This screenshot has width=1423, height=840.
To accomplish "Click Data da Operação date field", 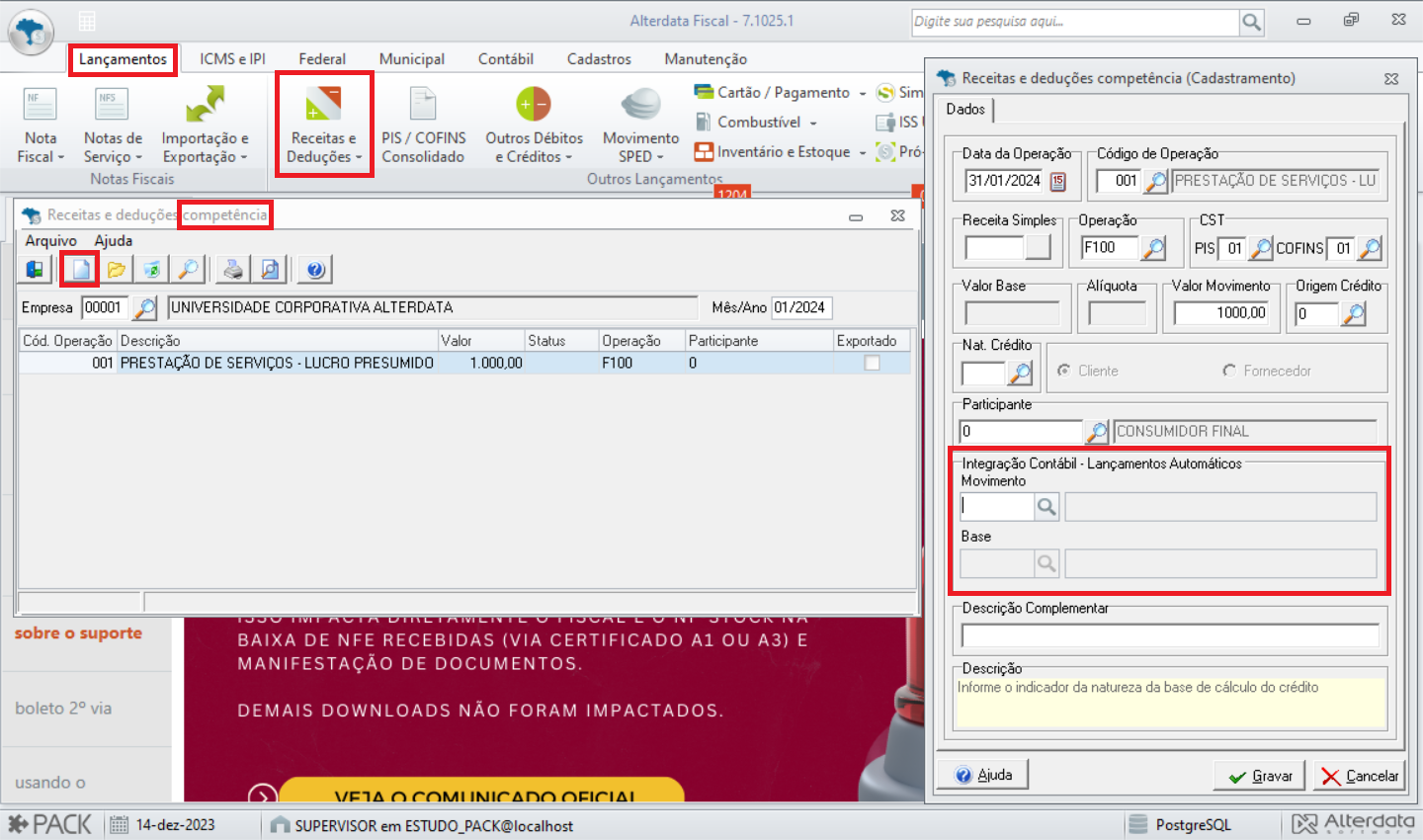I will tap(1006, 181).
